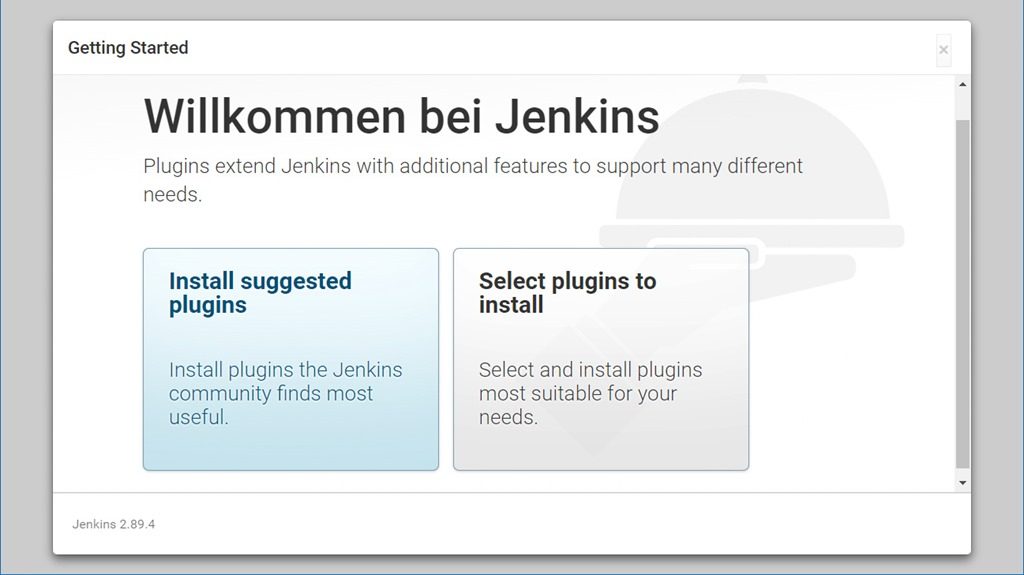Click the 'Select plugins to install' title text

click(567, 293)
